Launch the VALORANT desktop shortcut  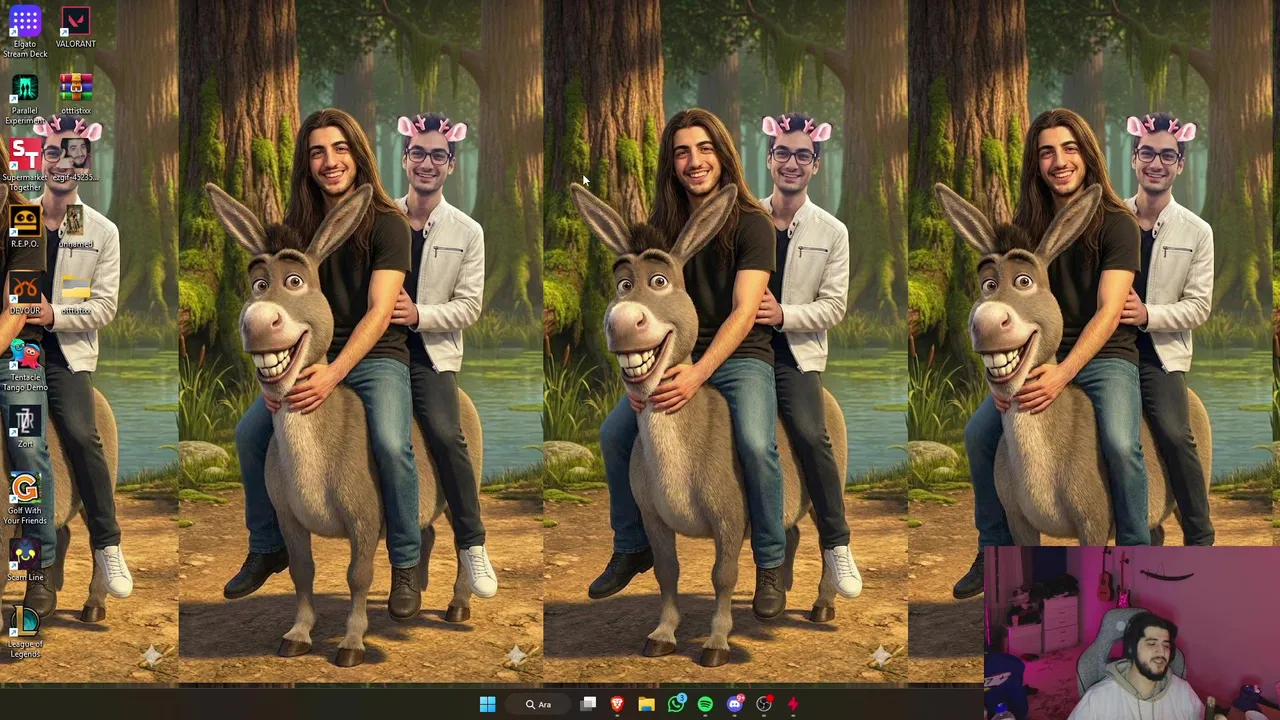click(76, 27)
